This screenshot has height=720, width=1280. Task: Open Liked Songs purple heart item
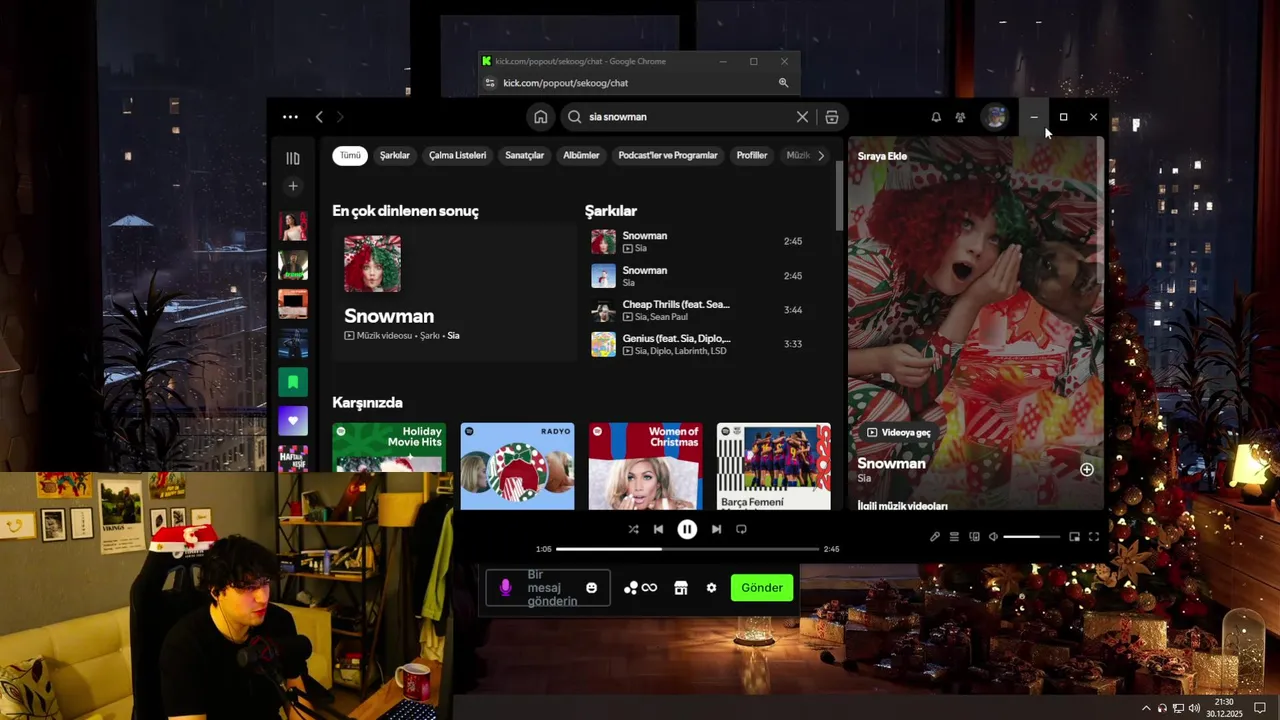(293, 420)
